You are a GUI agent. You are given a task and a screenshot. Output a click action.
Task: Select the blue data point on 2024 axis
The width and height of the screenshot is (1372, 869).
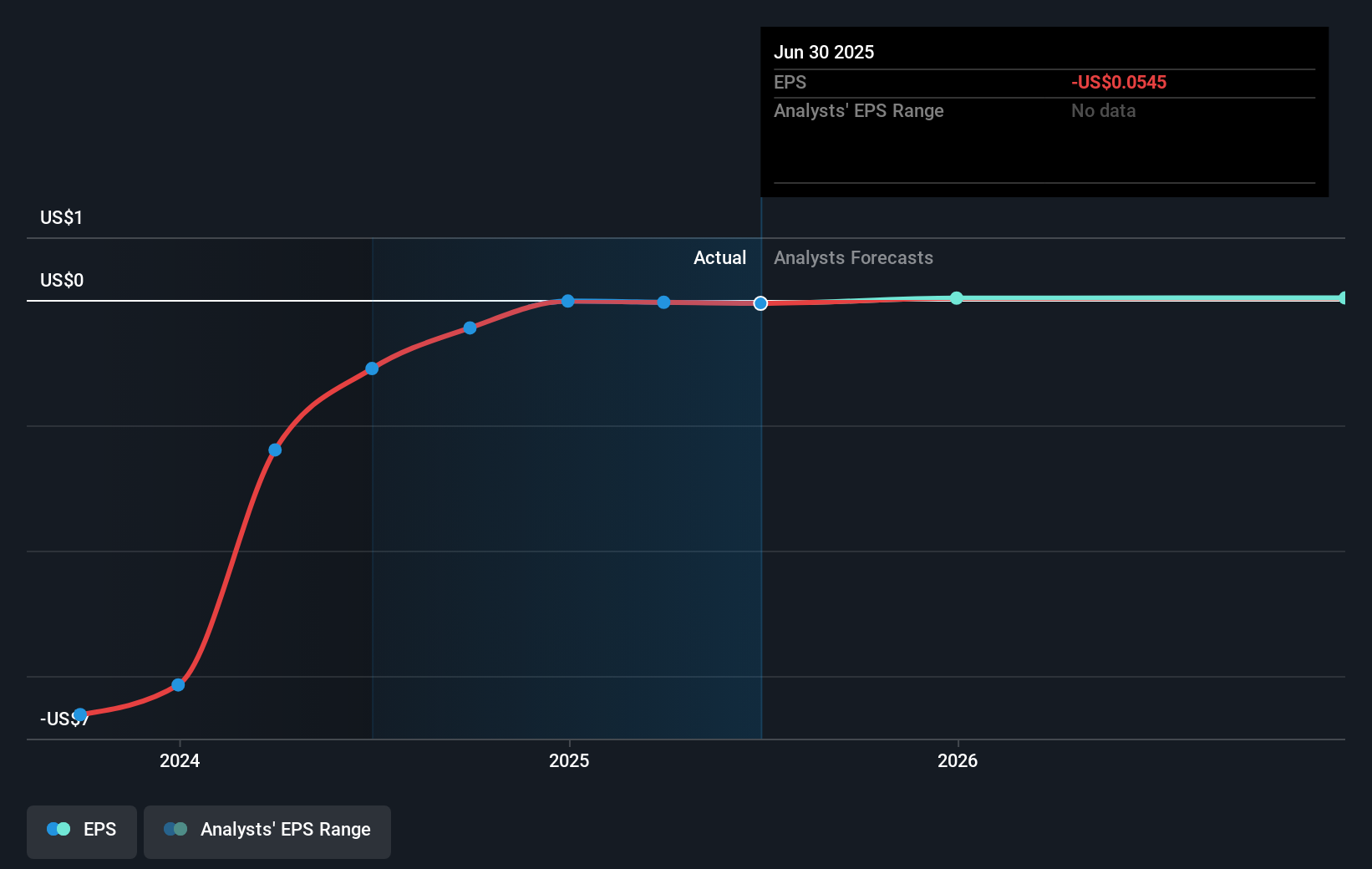178,684
